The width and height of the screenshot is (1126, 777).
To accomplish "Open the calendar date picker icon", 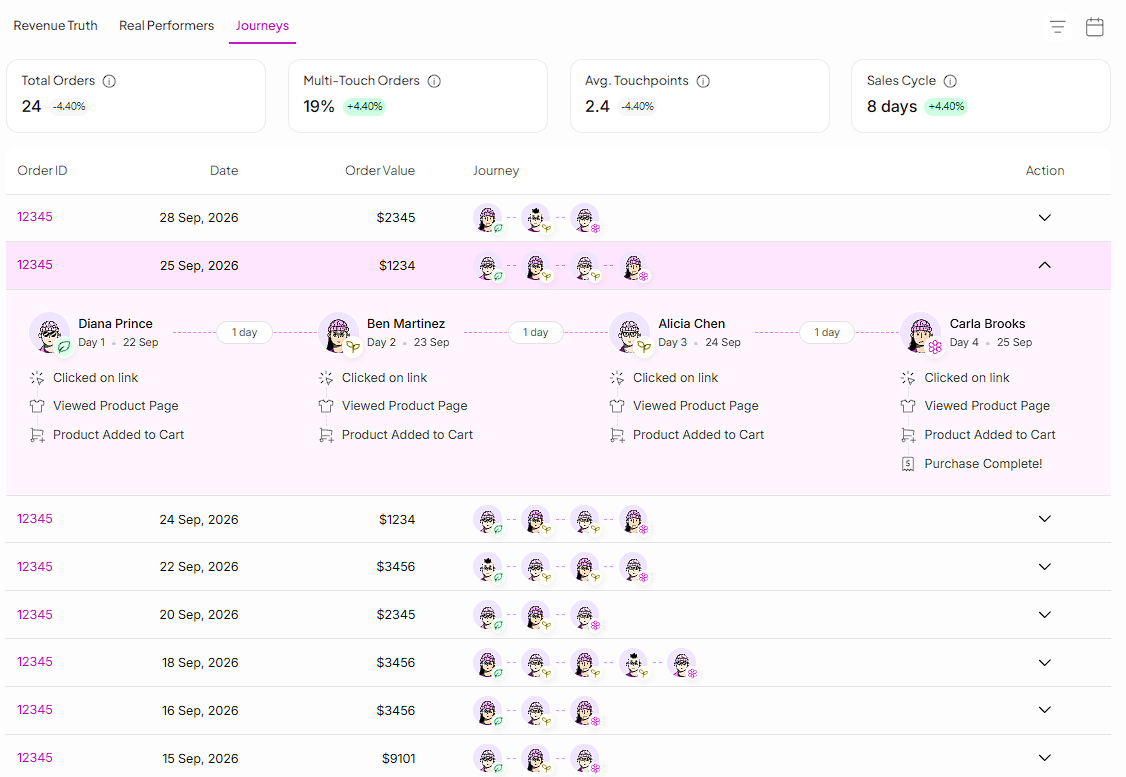I will pyautogui.click(x=1094, y=27).
